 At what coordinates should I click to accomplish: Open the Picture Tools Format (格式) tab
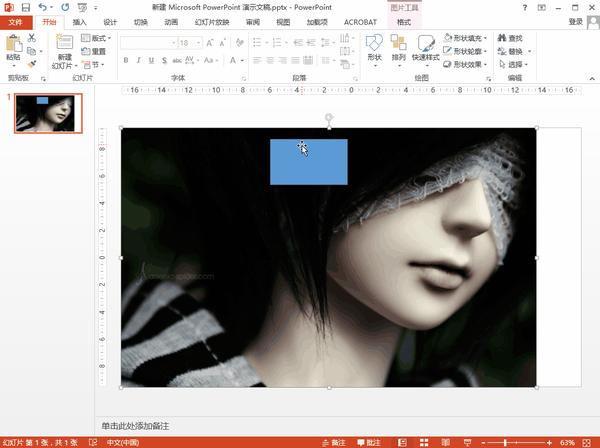click(404, 22)
